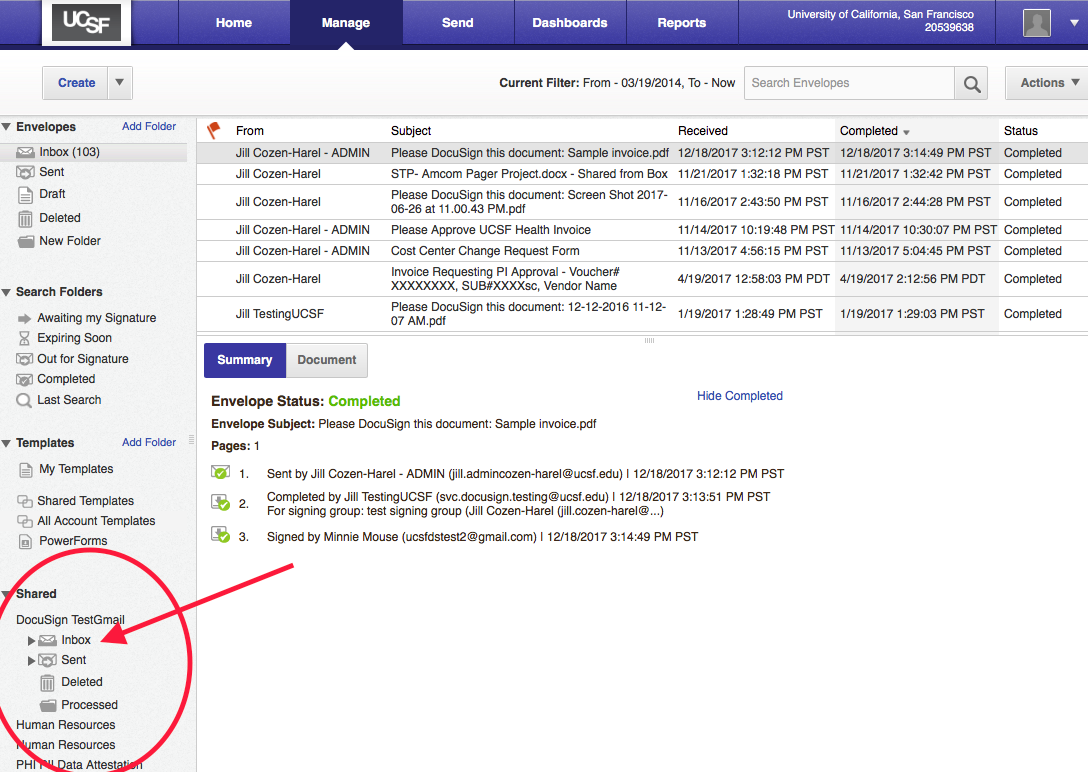Open shared DocuSign TestGmail Deleted icon
This screenshot has height=772, width=1088.
click(x=47, y=683)
